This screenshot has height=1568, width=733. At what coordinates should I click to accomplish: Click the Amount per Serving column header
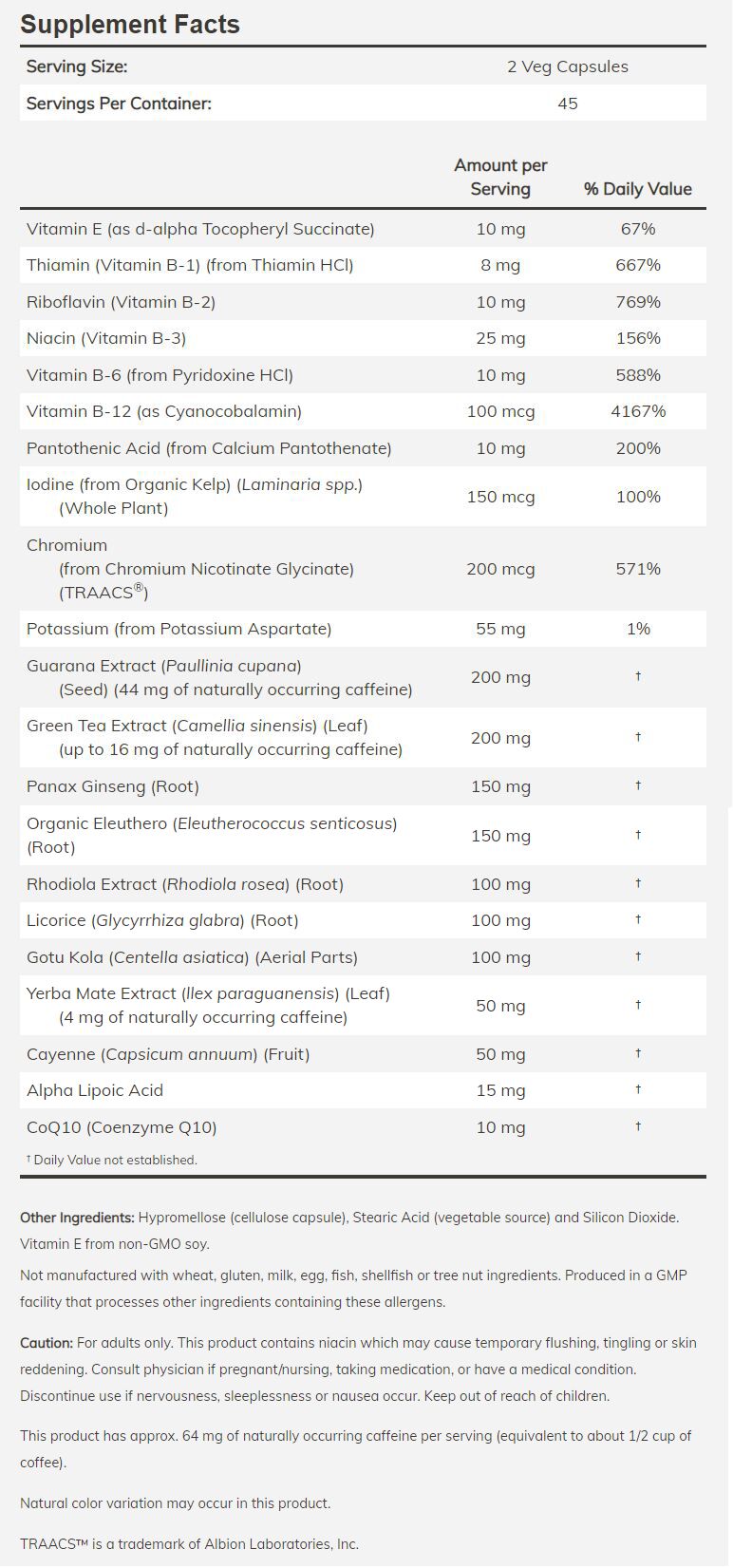pos(500,178)
